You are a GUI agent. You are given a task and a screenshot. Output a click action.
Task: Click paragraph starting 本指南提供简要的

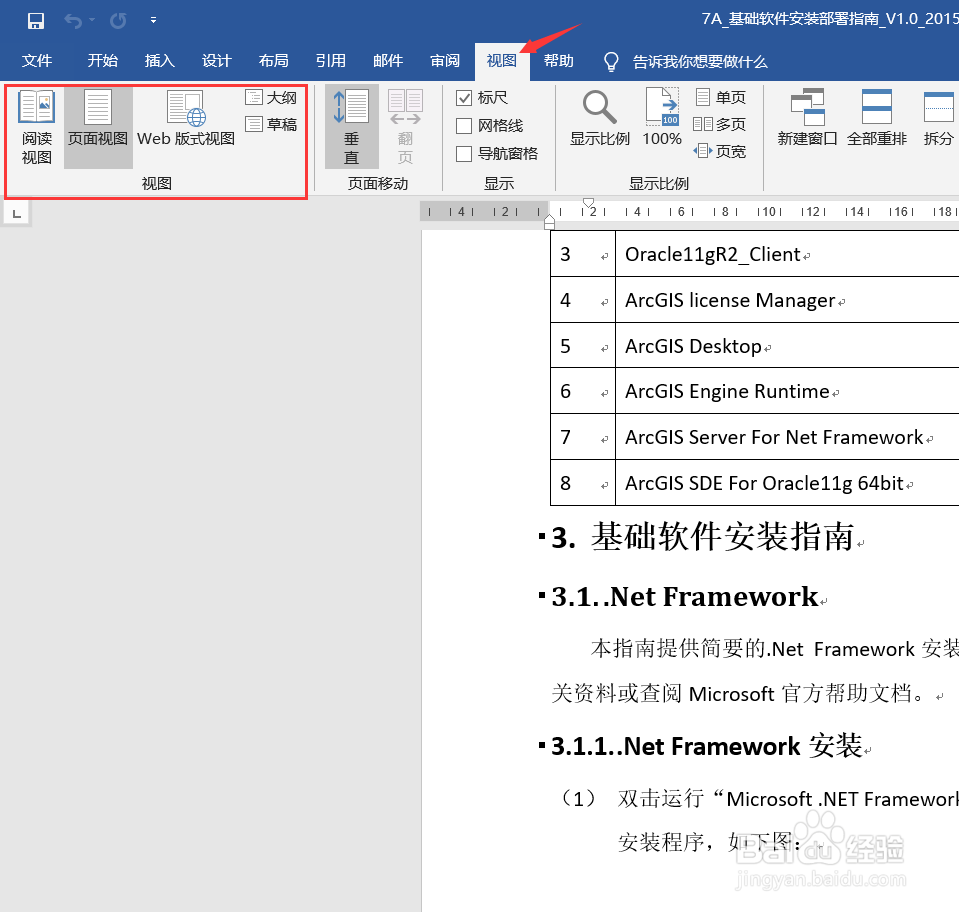755,671
